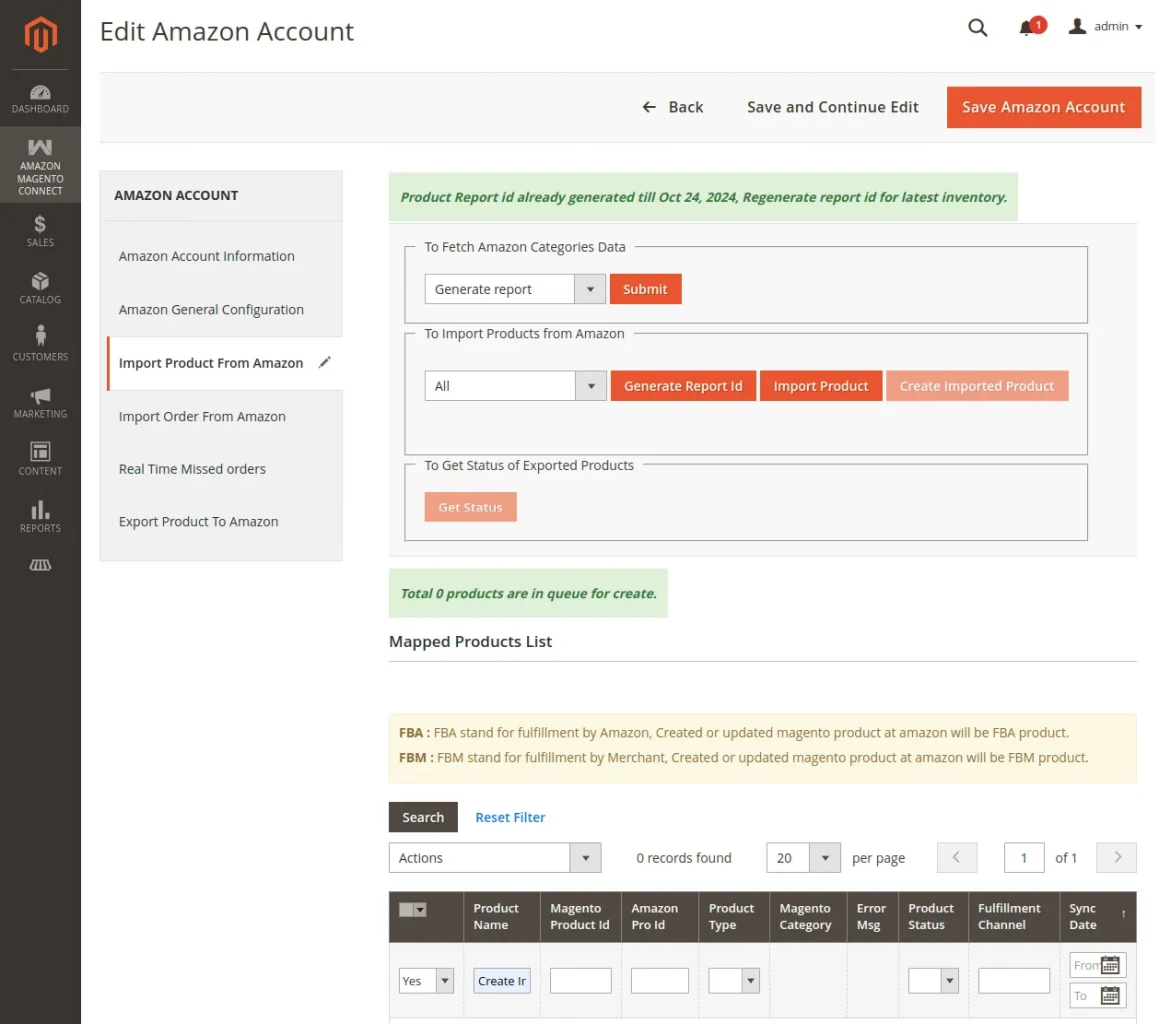
Task: Expand the mass-select options arrow
Action: 420,909
